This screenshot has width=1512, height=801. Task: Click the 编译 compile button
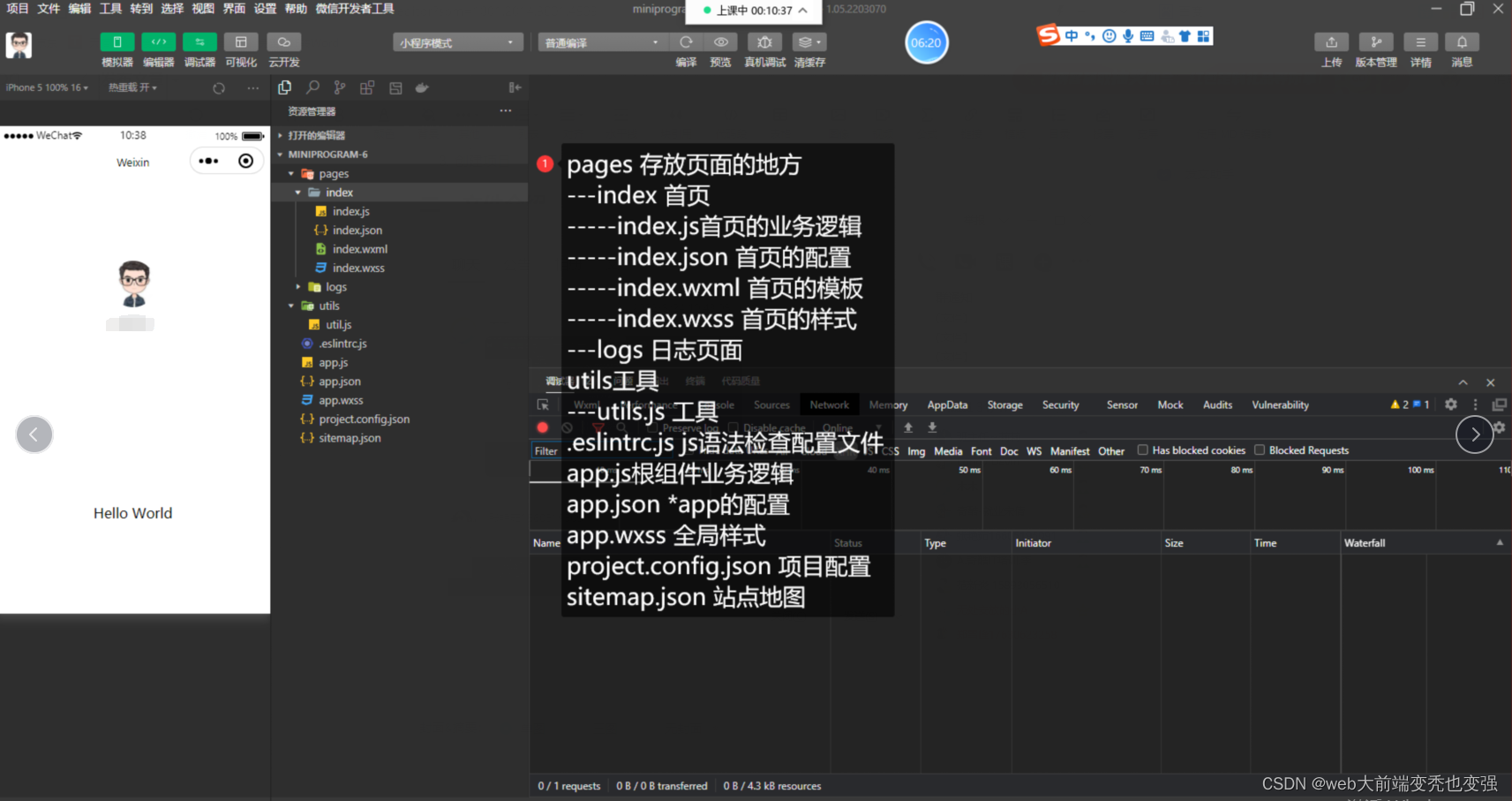pyautogui.click(x=687, y=42)
